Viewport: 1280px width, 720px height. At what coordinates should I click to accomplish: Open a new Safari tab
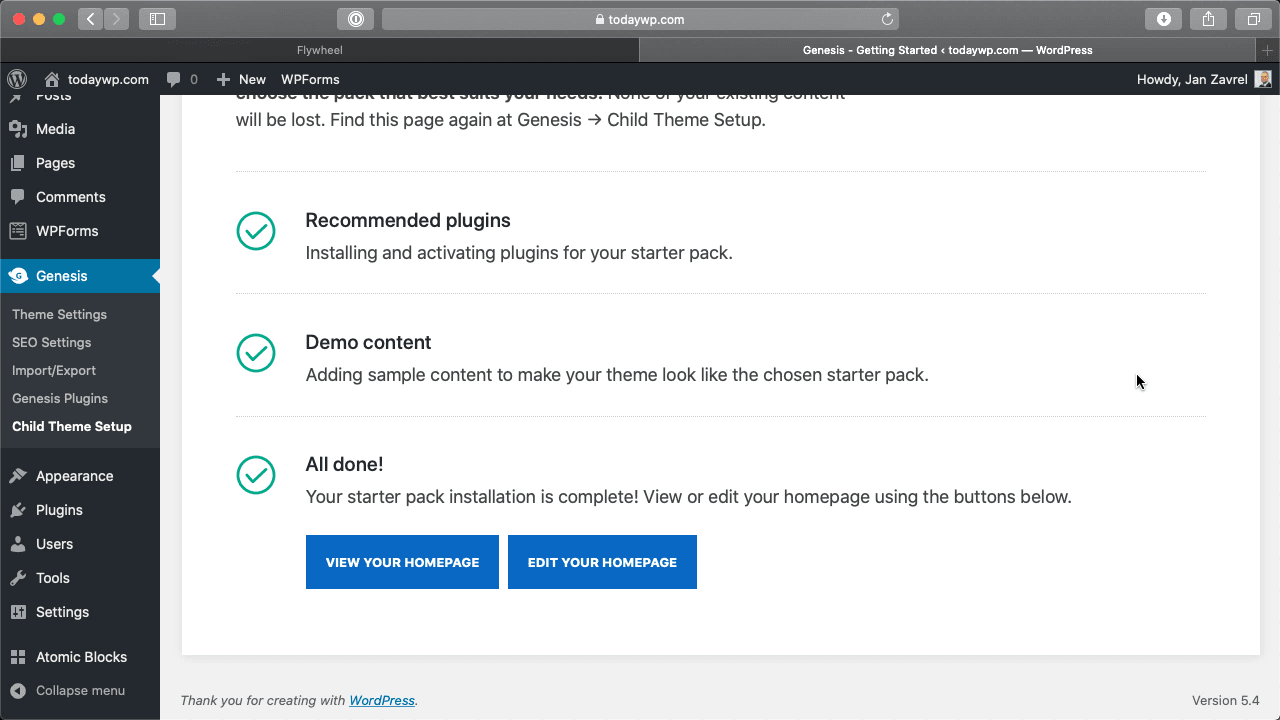point(1267,50)
